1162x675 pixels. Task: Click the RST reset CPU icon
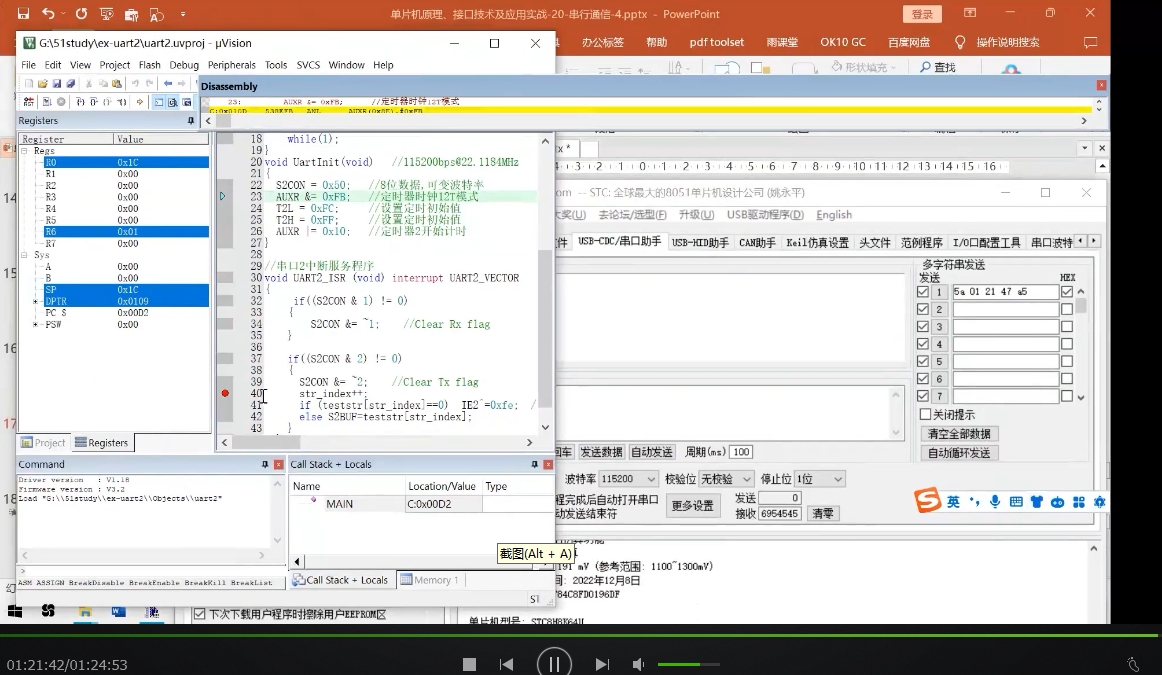[x=28, y=102]
